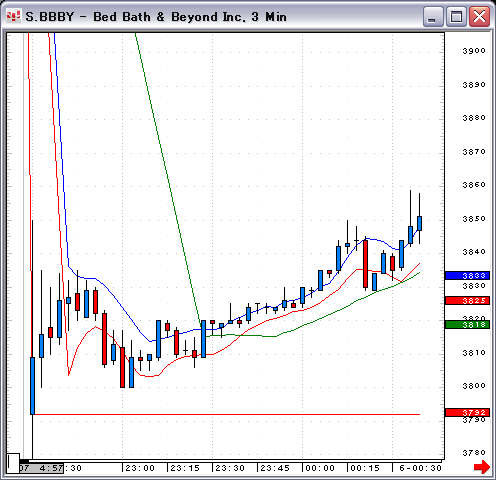
Task: Click the 23:30 time axis label
Action: 230,468
